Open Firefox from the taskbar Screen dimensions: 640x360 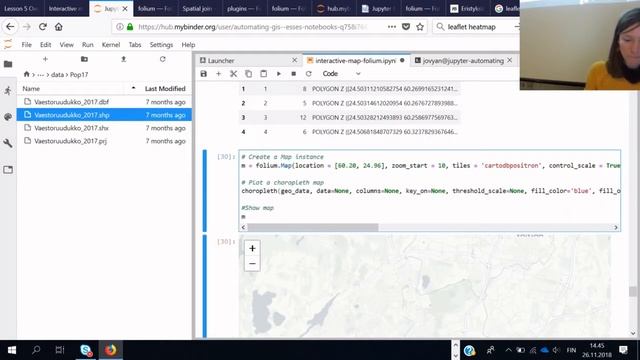tap(110, 350)
